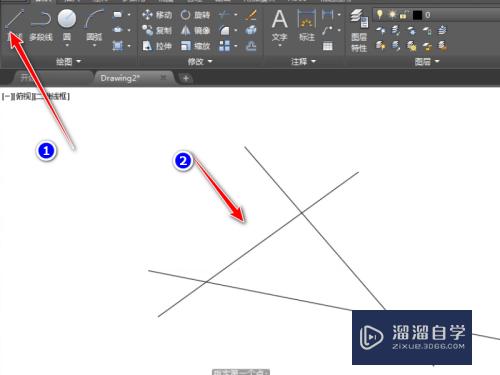Image resolution: width=500 pixels, height=375 pixels.
Task: Click Turn All Layers On icon
Action: point(380,45)
